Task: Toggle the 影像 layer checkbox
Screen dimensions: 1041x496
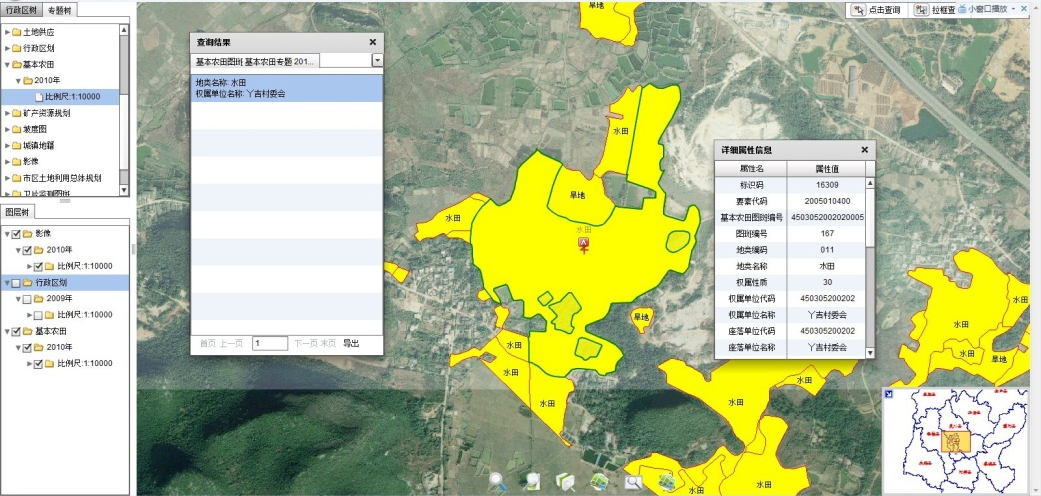Action: [17, 234]
